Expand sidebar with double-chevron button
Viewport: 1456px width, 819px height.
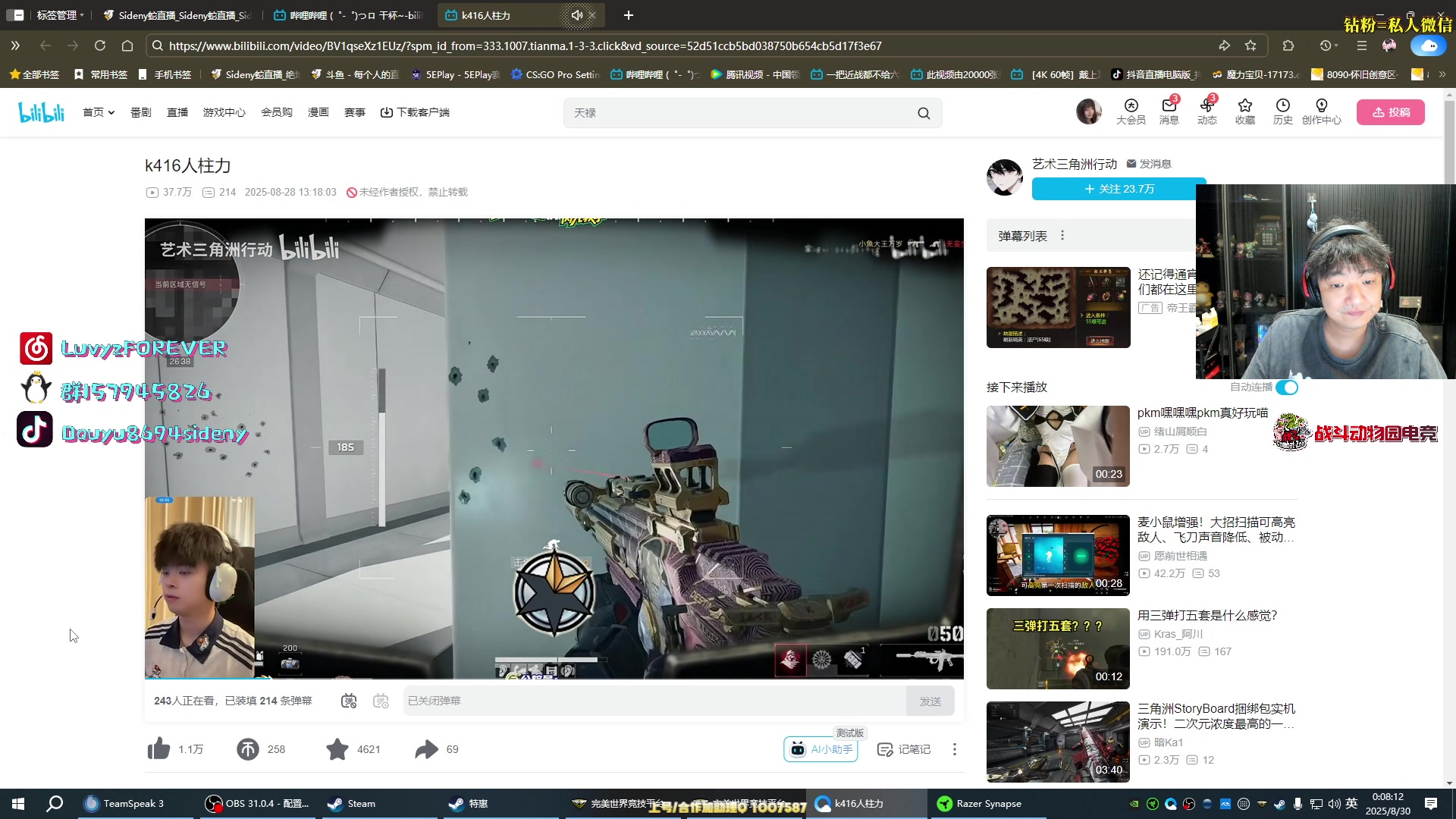click(15, 45)
